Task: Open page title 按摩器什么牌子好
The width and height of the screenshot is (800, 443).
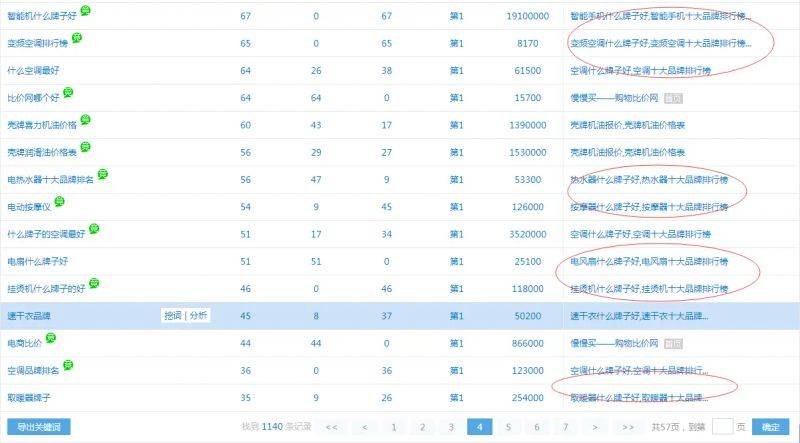Action: pyautogui.click(x=649, y=207)
